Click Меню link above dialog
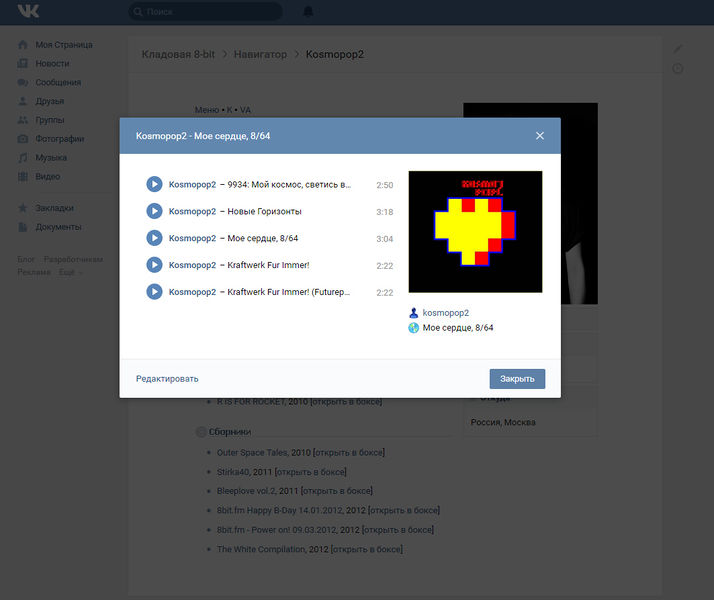The width and height of the screenshot is (714, 600). click(207, 110)
